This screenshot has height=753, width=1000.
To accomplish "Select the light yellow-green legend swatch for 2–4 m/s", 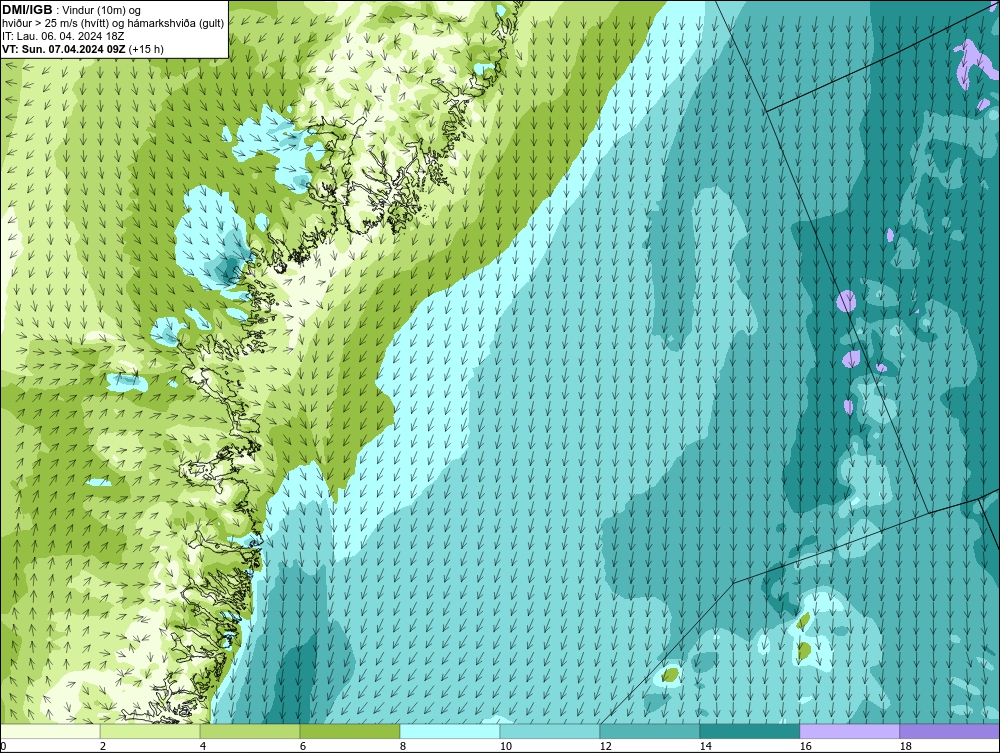I will point(150,731).
